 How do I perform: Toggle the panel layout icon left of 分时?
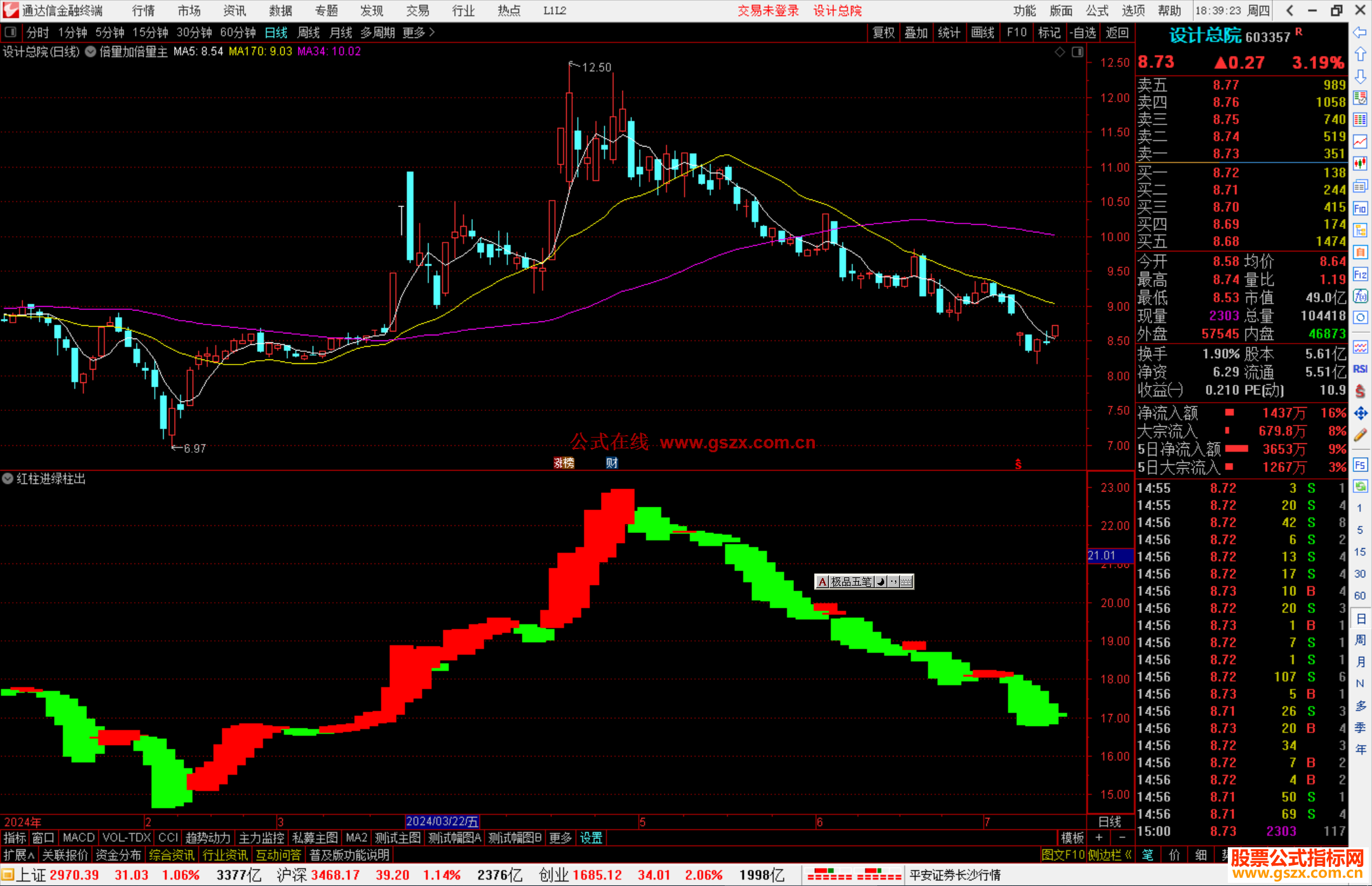(x=11, y=32)
